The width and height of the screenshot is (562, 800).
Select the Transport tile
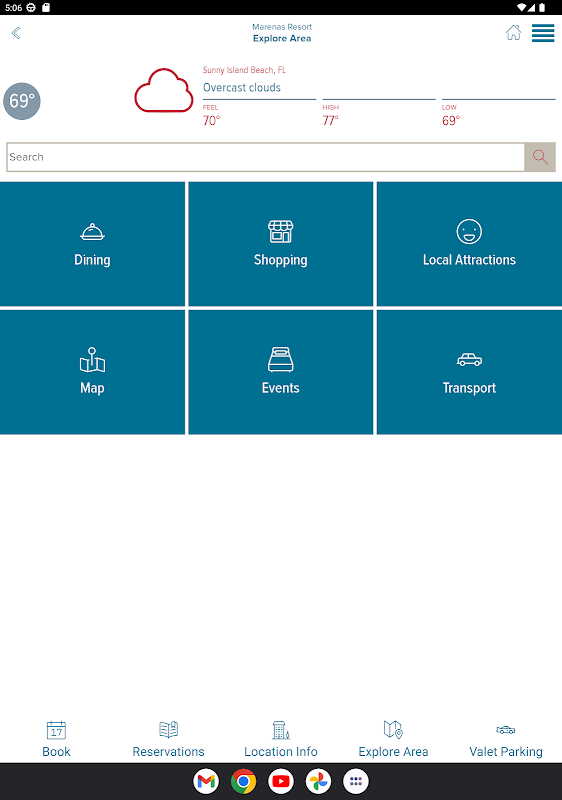[x=469, y=372]
